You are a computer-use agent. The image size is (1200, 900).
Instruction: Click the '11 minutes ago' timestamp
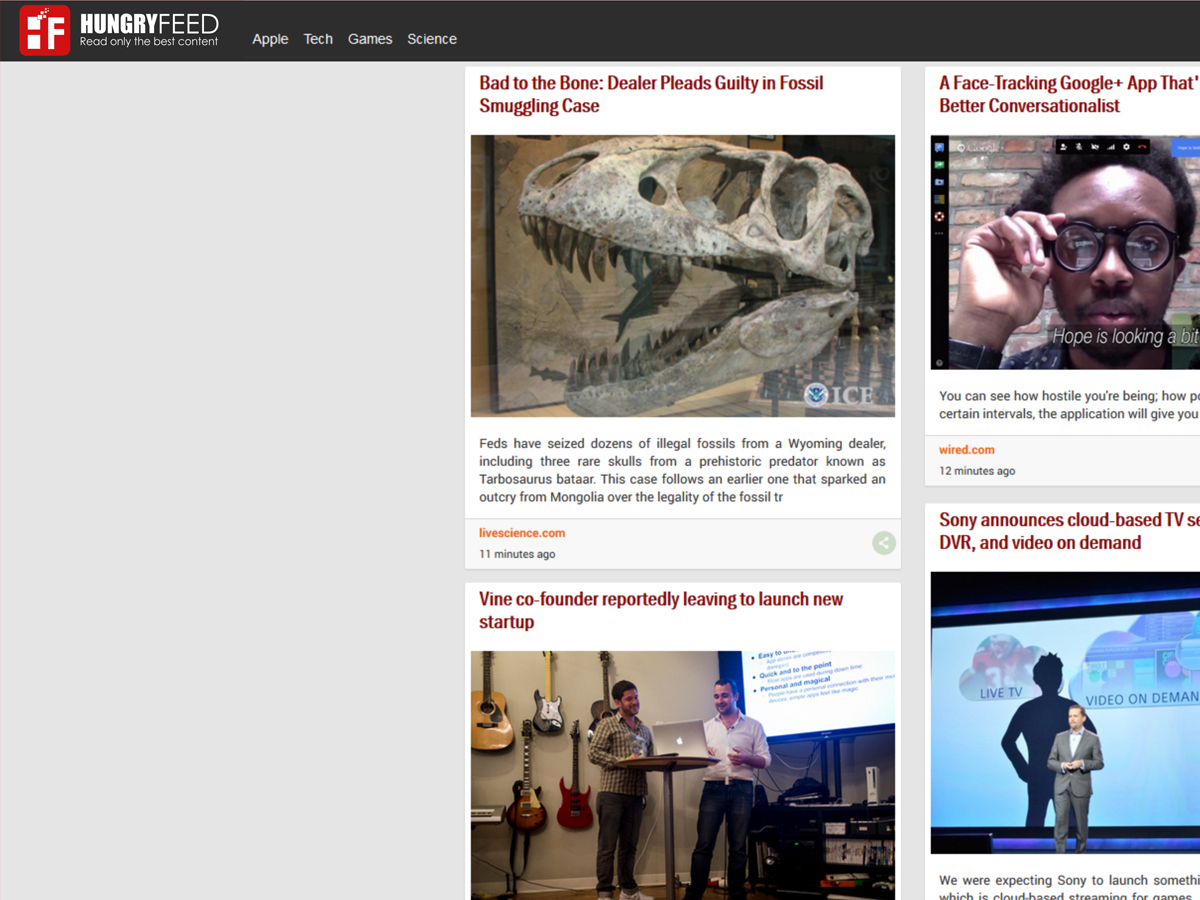pos(517,554)
